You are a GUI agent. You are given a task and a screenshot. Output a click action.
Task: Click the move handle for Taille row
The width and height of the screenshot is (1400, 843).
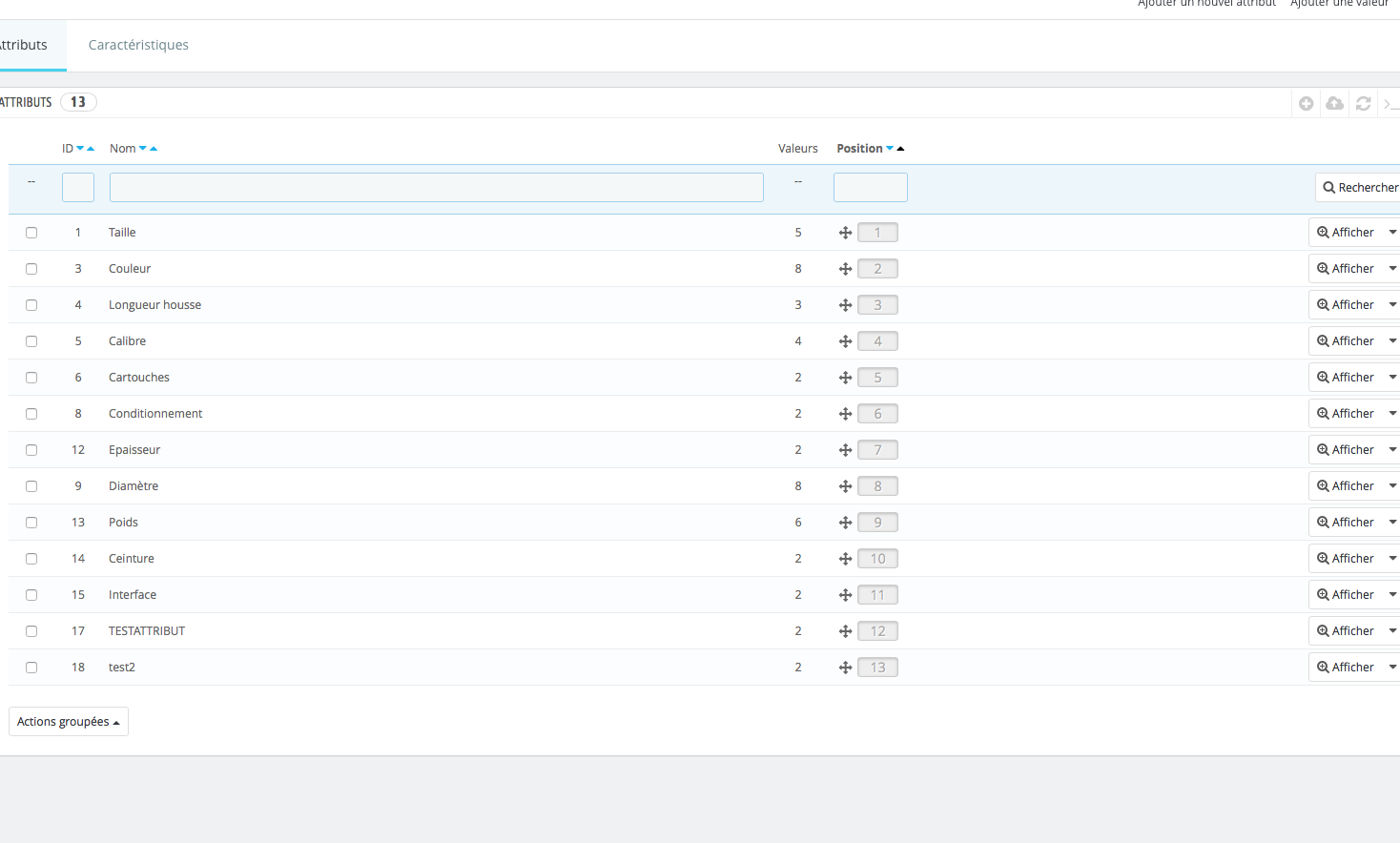(x=845, y=233)
